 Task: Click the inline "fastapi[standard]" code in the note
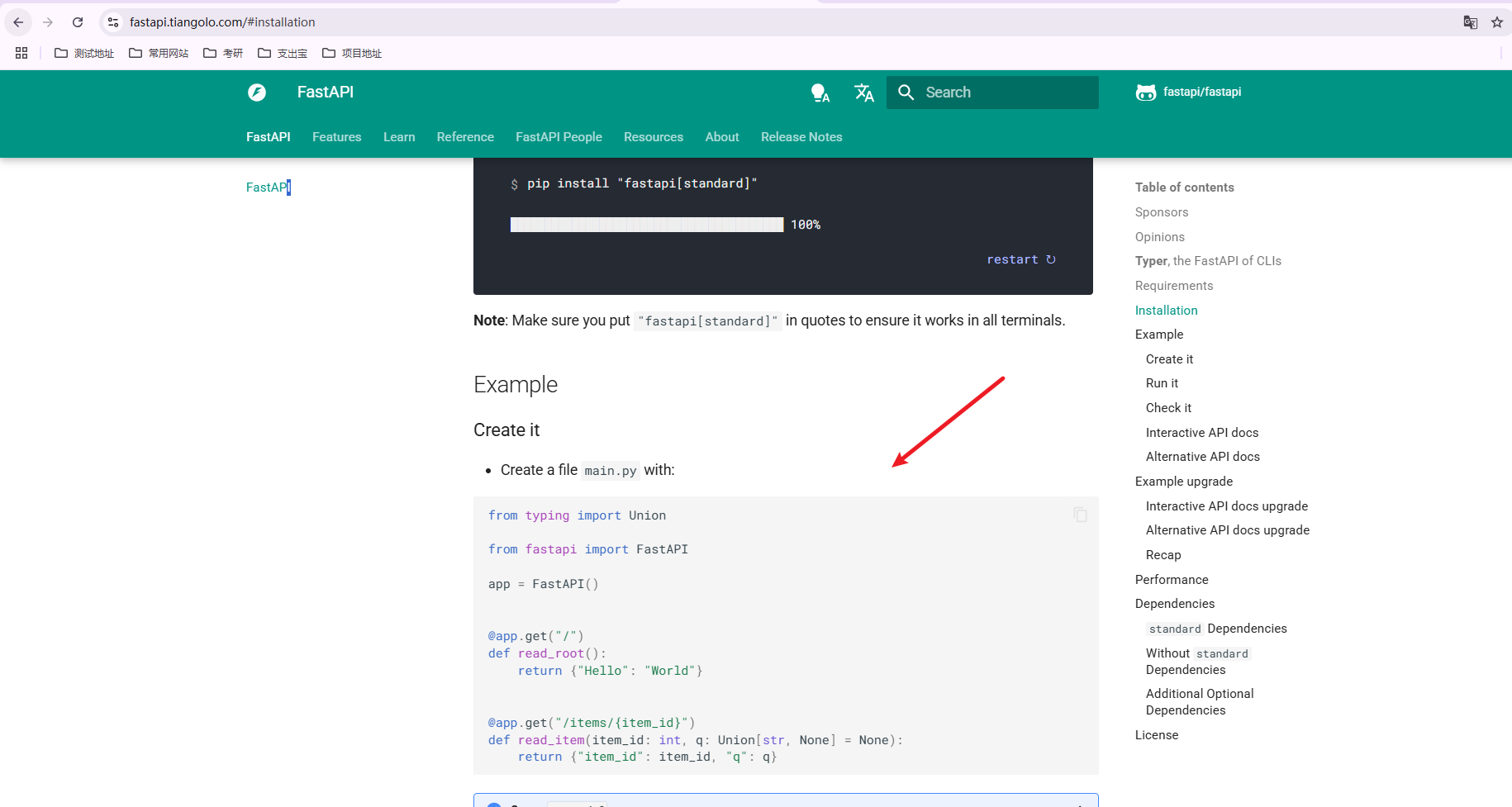[707, 321]
